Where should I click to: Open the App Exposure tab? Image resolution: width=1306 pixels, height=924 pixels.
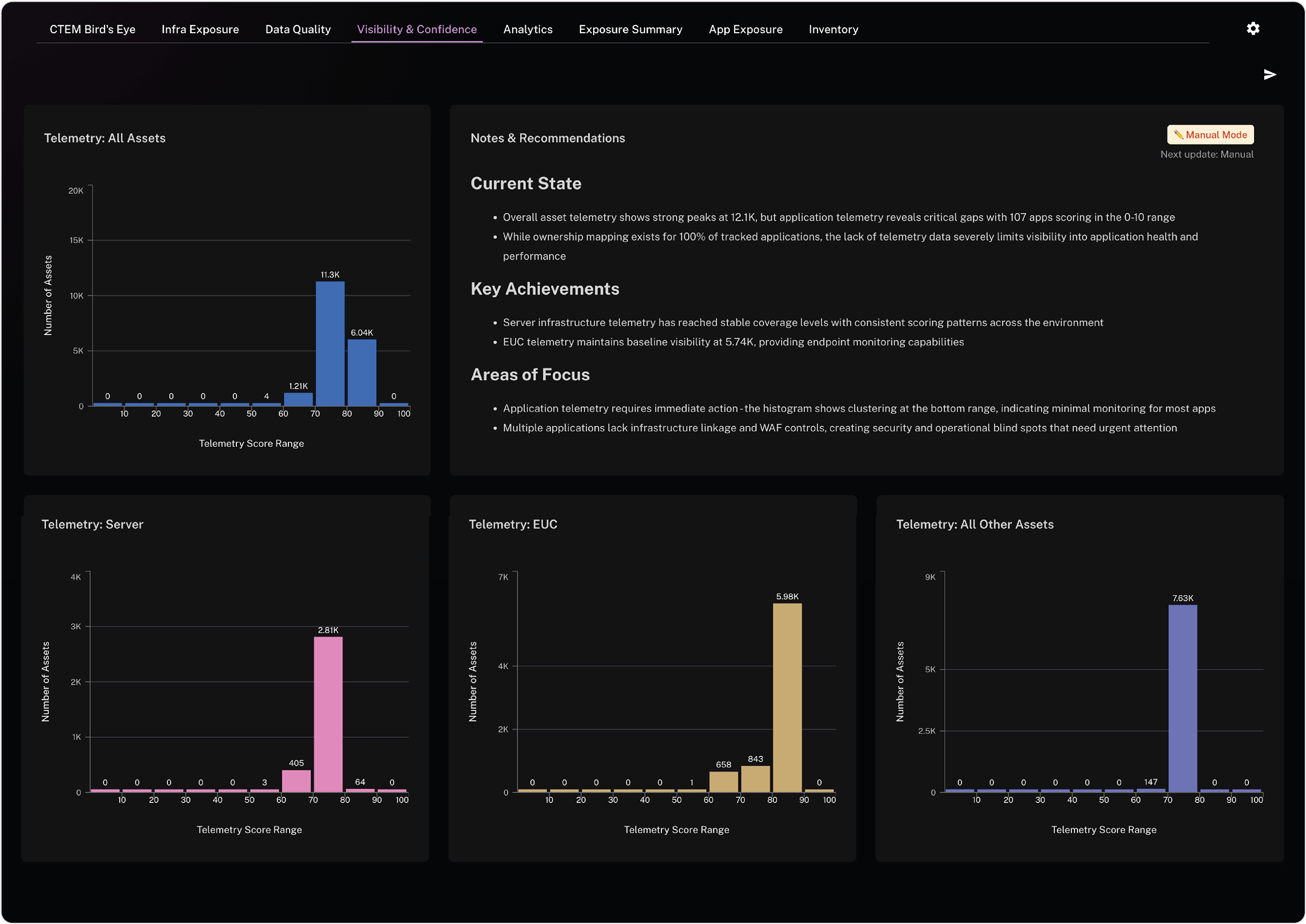click(x=746, y=29)
